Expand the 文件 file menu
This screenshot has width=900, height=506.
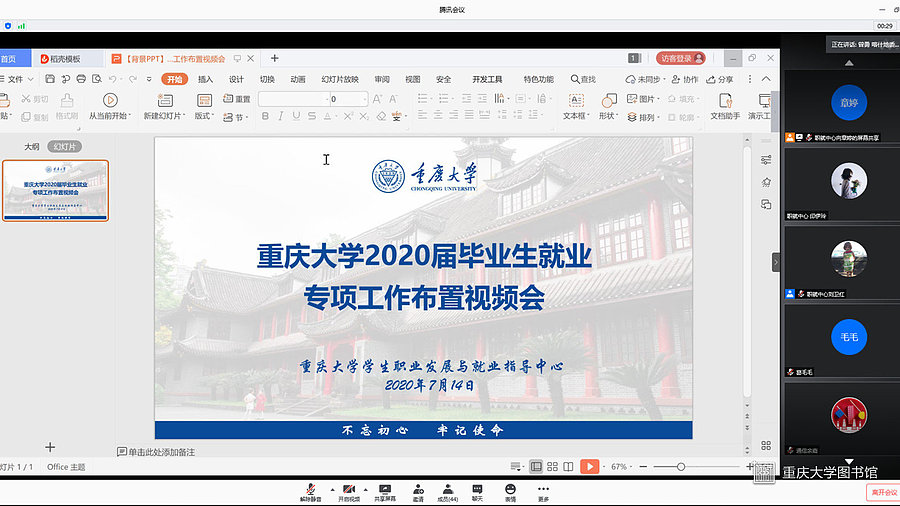[x=17, y=79]
